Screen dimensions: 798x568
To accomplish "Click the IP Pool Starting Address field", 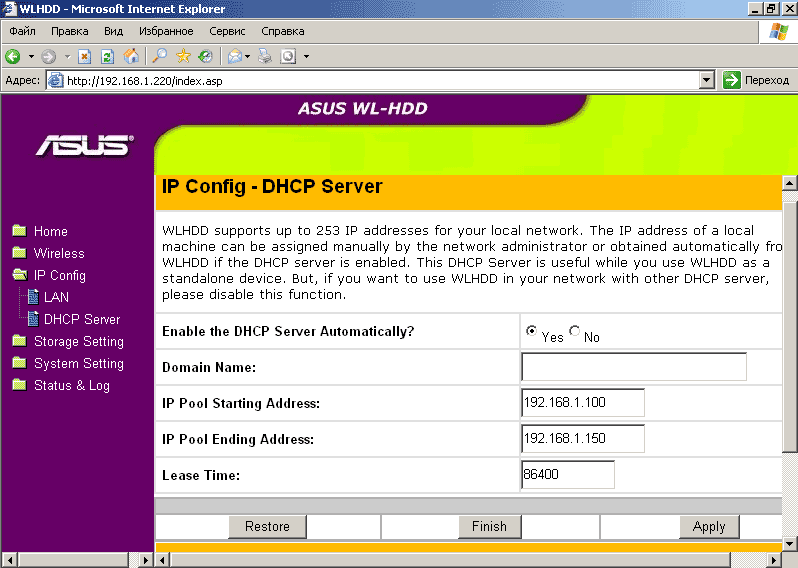I will [x=583, y=403].
